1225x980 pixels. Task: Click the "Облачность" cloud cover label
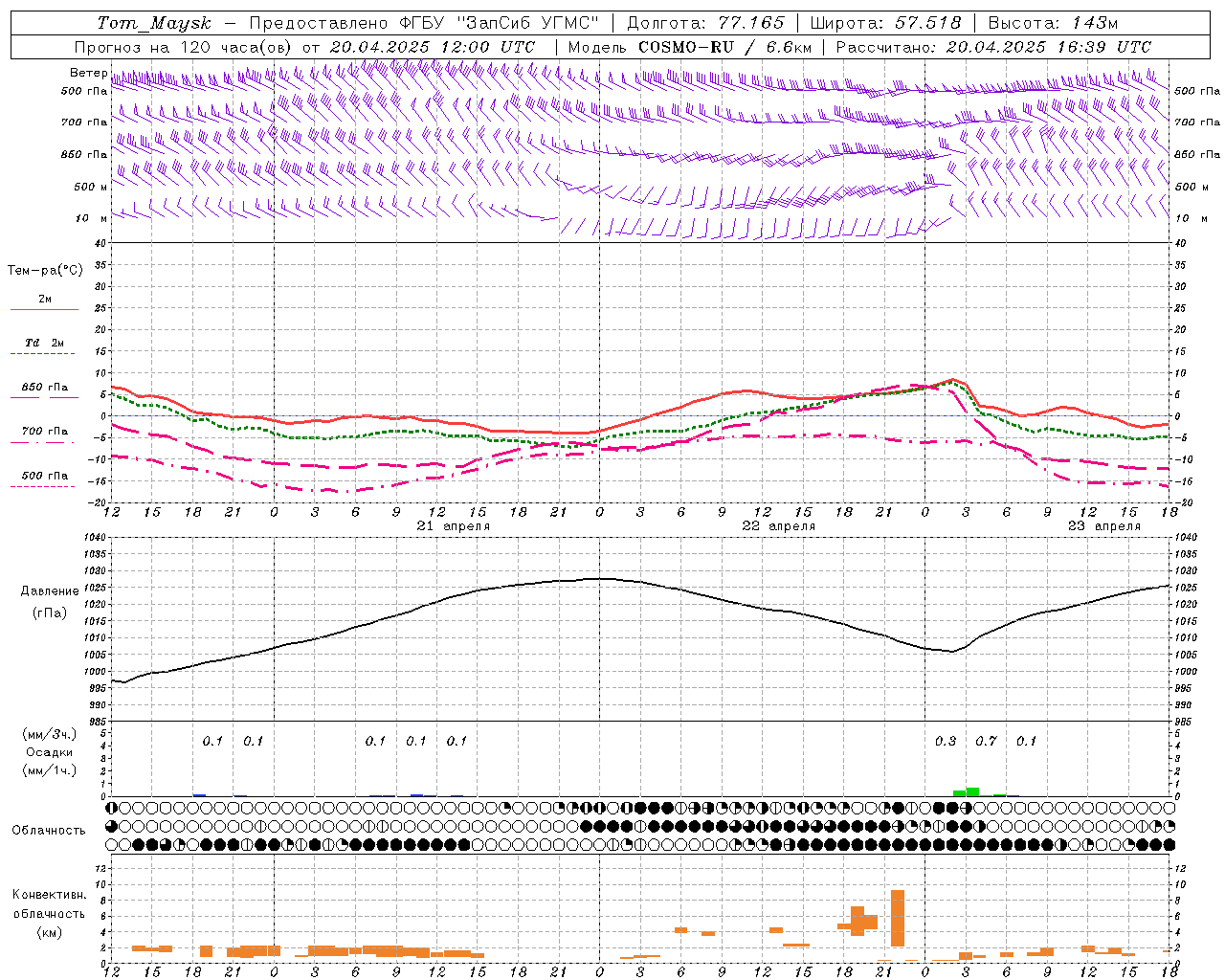click(49, 830)
